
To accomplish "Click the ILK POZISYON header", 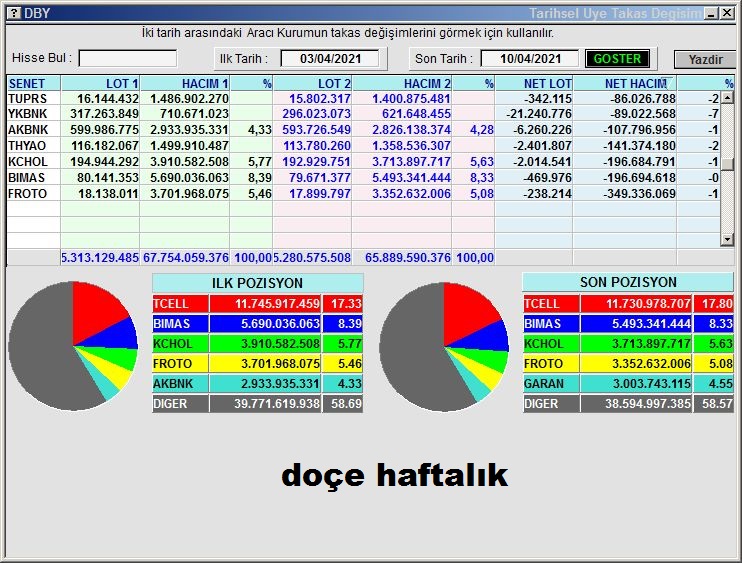I will [257, 283].
